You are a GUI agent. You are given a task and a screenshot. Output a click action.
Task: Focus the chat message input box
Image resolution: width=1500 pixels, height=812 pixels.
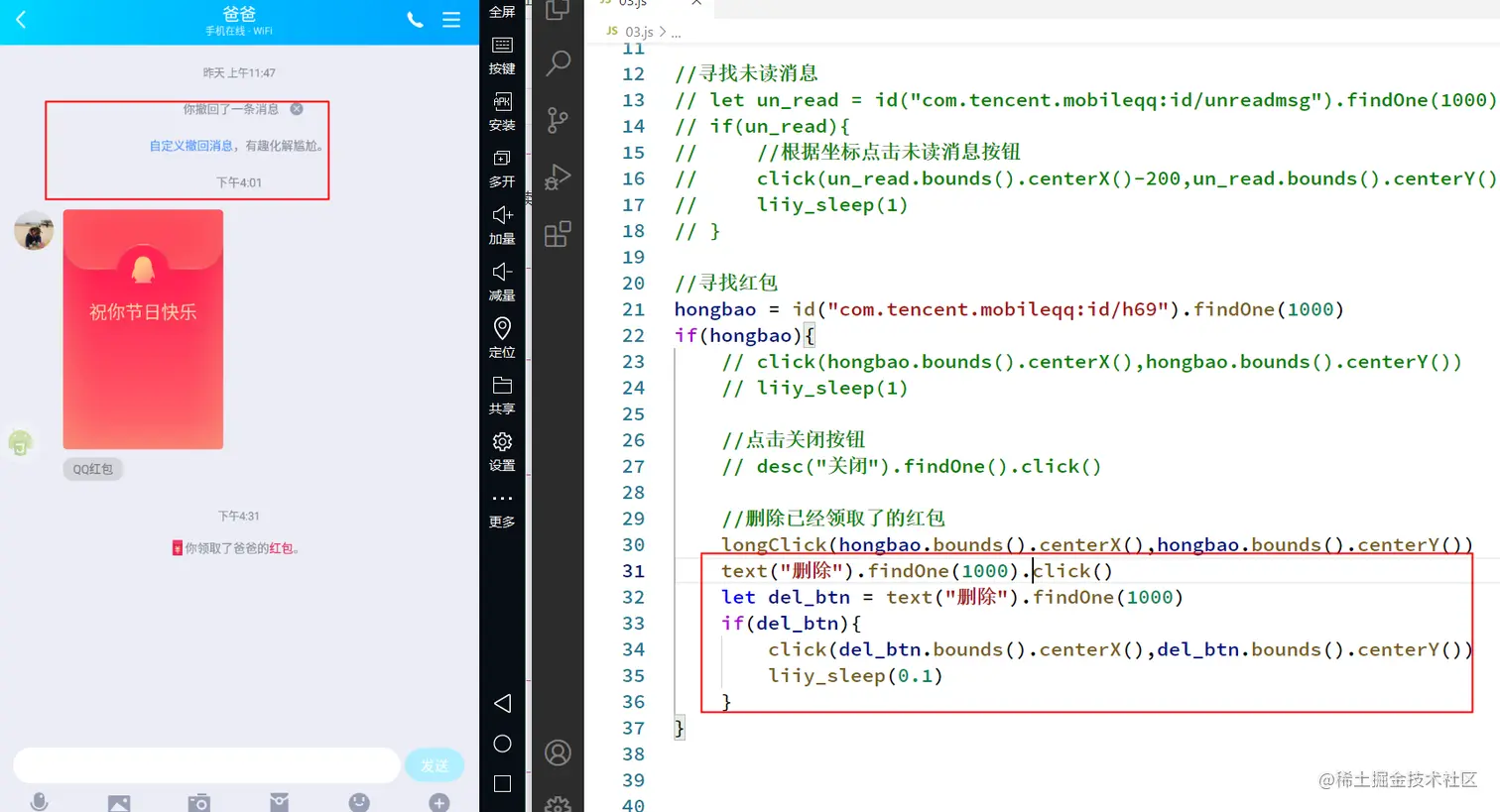(x=206, y=765)
